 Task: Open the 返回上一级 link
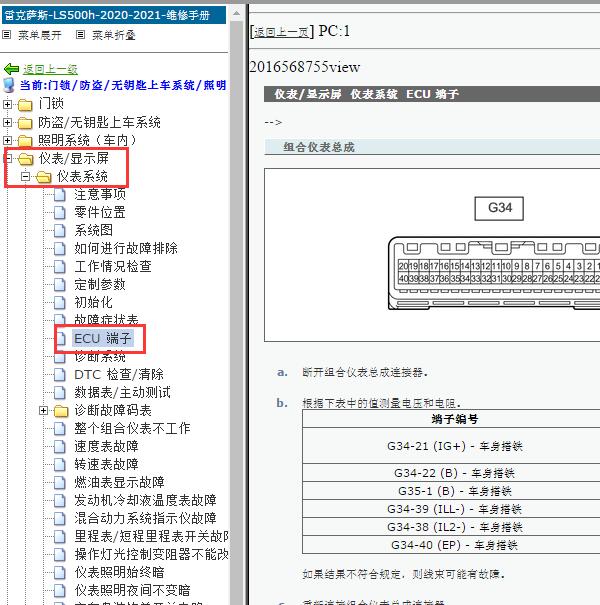(x=50, y=69)
